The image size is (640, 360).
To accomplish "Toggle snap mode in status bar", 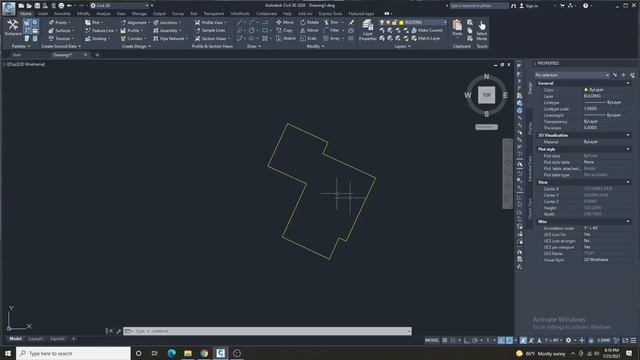I will [x=453, y=340].
